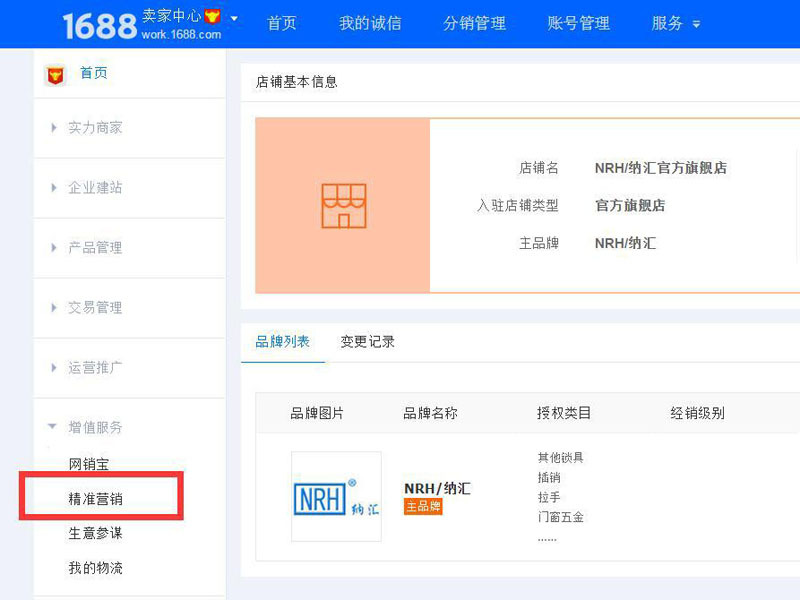The height and width of the screenshot is (600, 800).
Task: Open 我的诚信 in top navigation
Action: 369,24
